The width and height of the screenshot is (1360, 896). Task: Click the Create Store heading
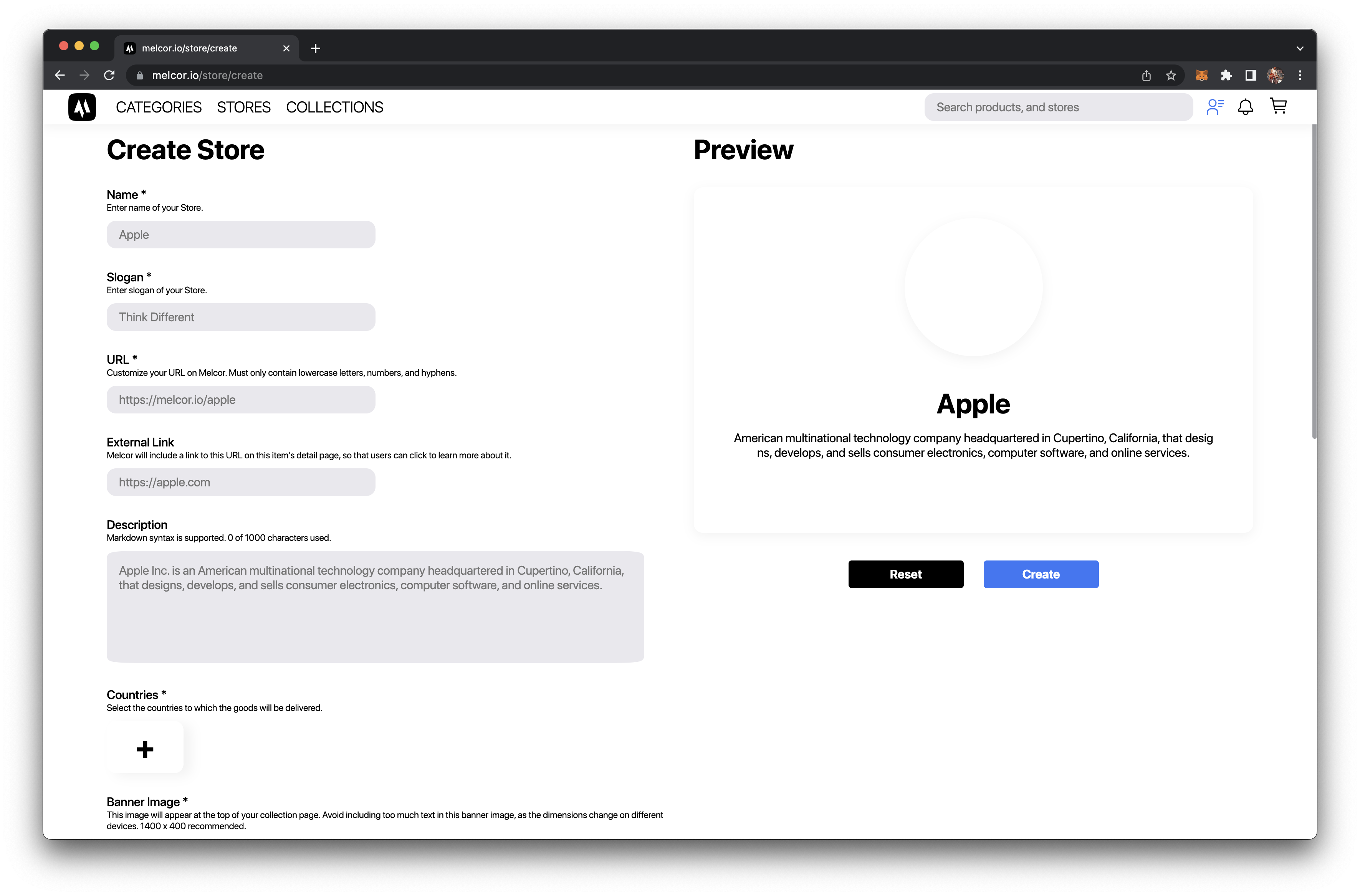point(185,150)
